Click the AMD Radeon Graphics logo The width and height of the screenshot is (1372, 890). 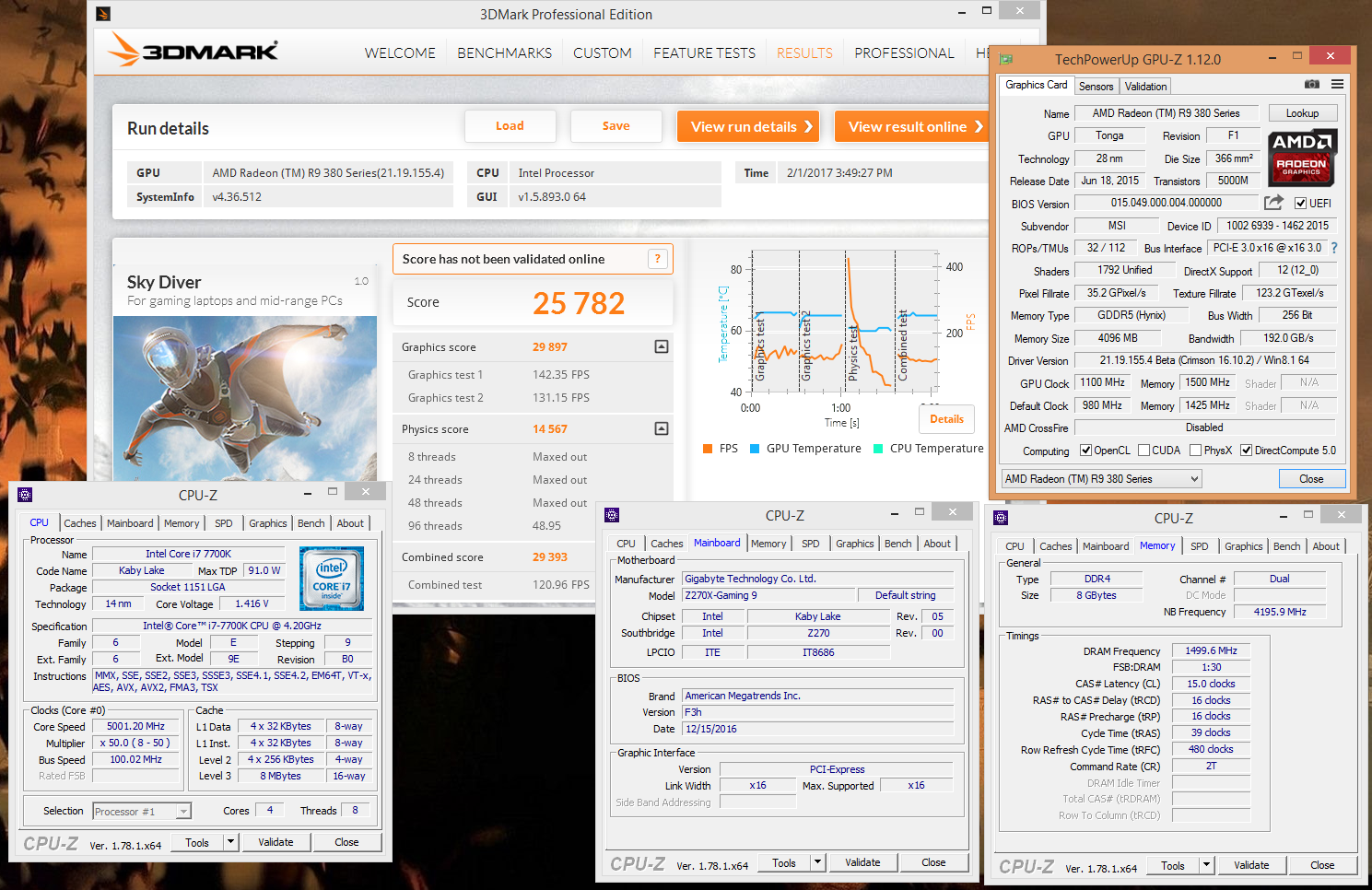click(x=1301, y=158)
